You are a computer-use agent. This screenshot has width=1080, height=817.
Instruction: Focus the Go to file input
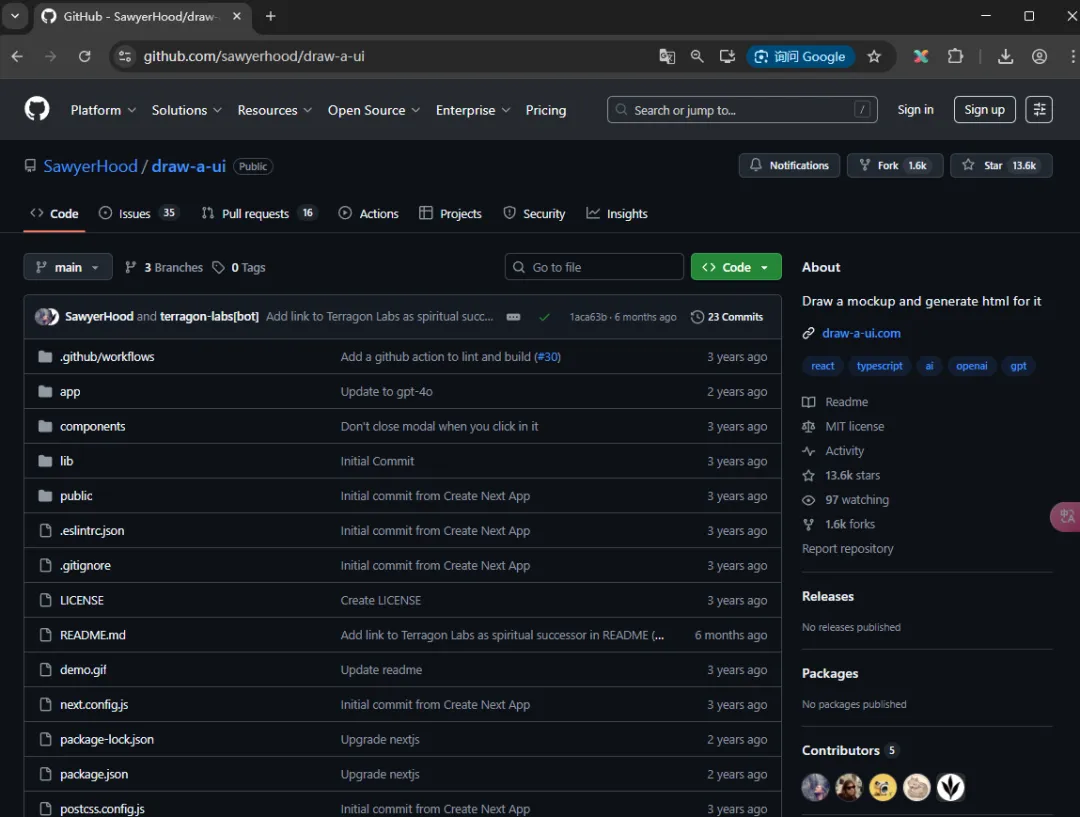coord(594,267)
